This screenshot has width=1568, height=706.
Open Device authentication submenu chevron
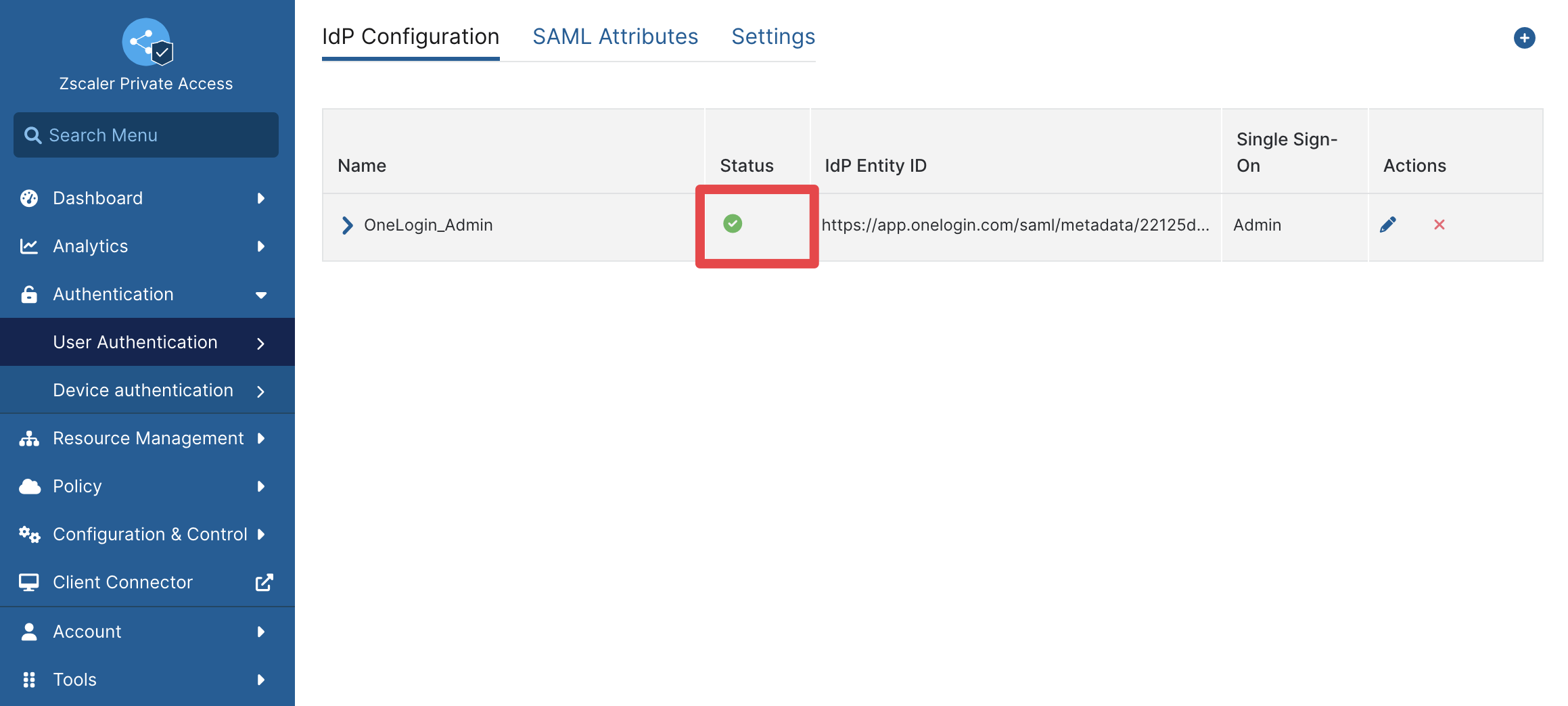tap(260, 392)
